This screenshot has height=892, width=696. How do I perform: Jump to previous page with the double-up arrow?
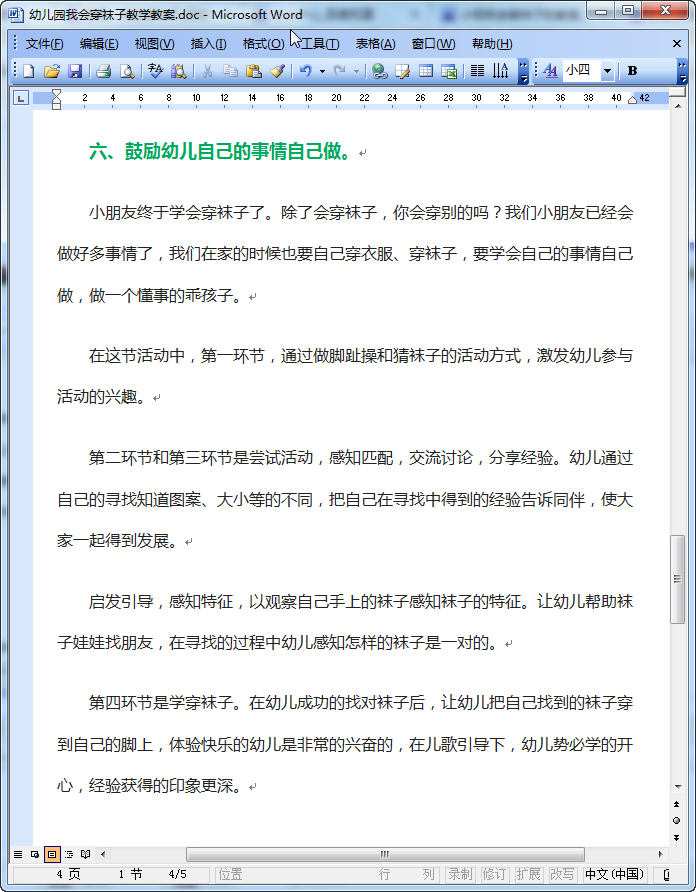pos(677,804)
